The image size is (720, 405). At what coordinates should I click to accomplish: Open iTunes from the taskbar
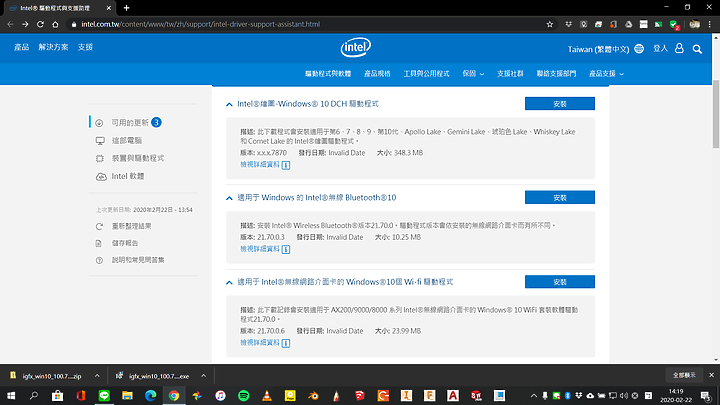tap(220, 395)
